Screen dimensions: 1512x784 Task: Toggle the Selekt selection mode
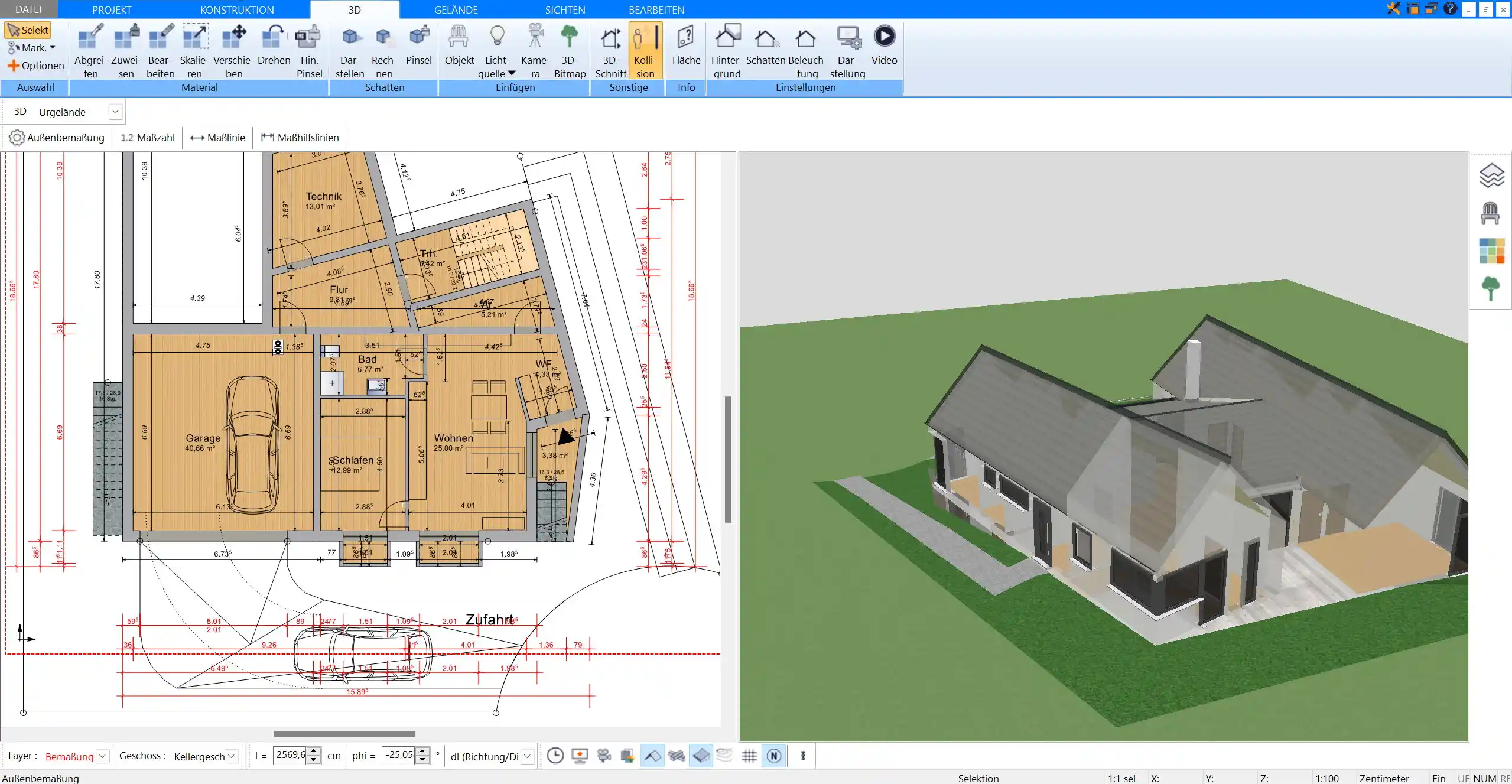pyautogui.click(x=28, y=30)
